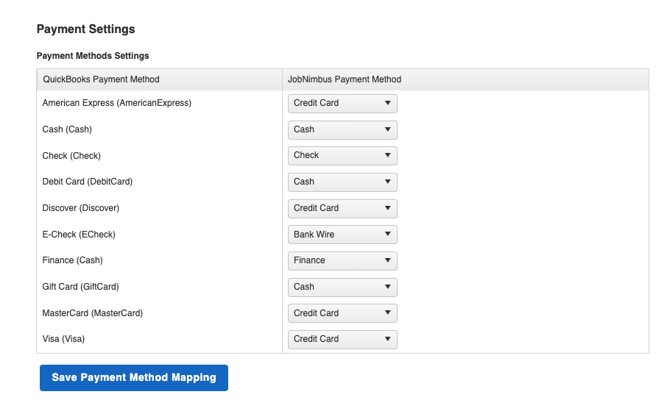
Task: Open the Gift Card mapping dropdown
Action: tap(342, 287)
